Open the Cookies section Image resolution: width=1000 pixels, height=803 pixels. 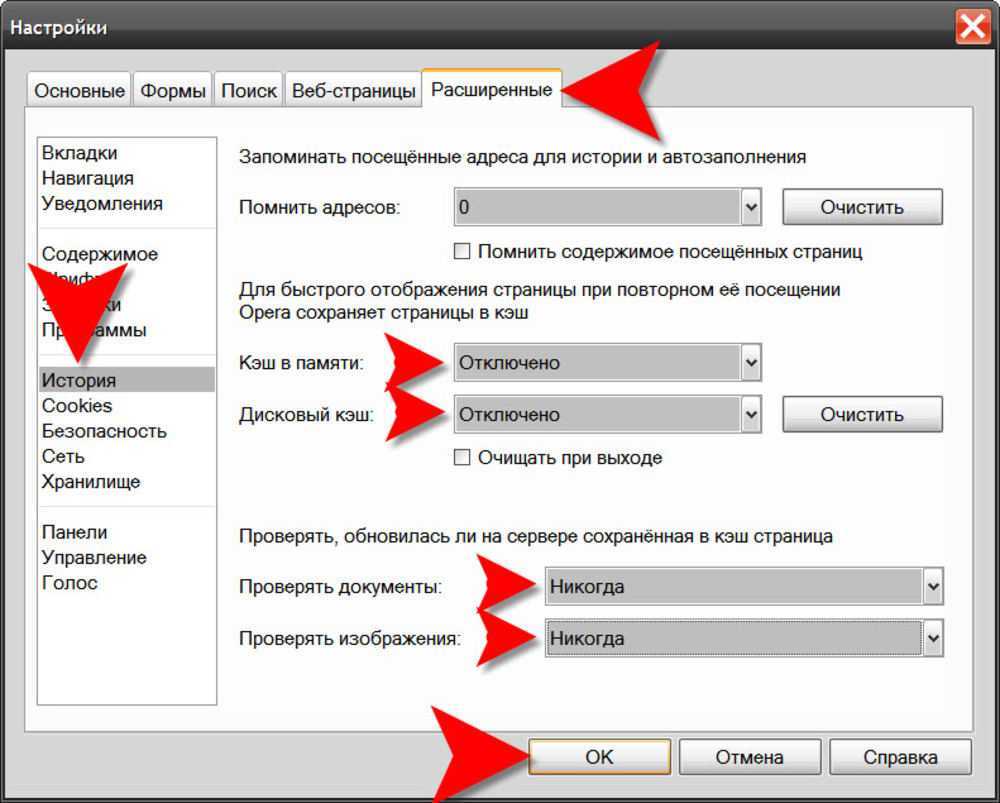coord(77,406)
